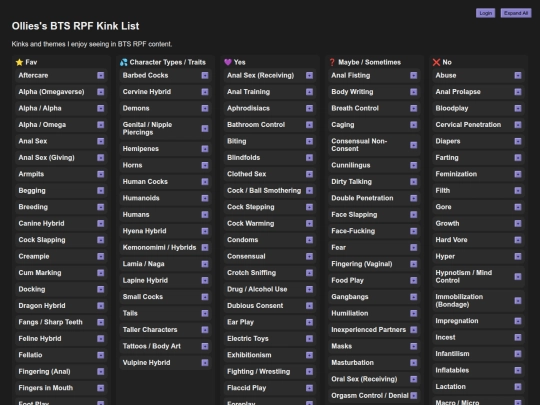This screenshot has height=405, width=540.
Task: Select the Hyper list item
Action: click(478, 256)
